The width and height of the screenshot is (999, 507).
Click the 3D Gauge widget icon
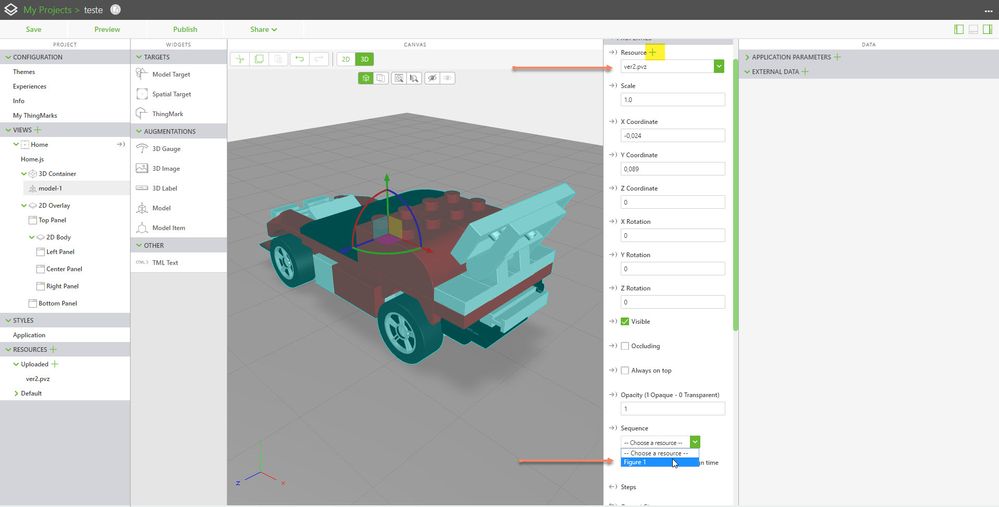(142, 149)
